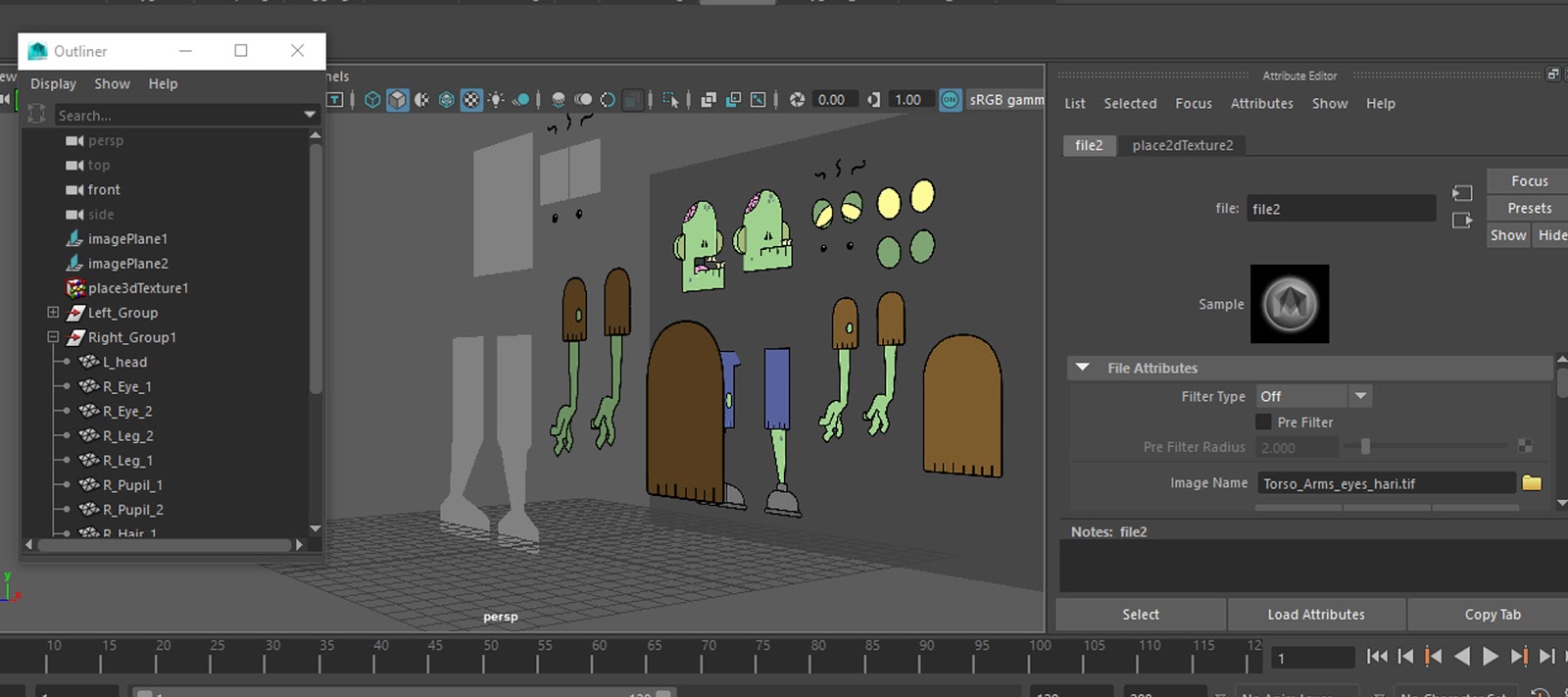Click the Right_Group1 node icon in Outliner
Viewport: 1568px width, 697px height.
[75, 337]
